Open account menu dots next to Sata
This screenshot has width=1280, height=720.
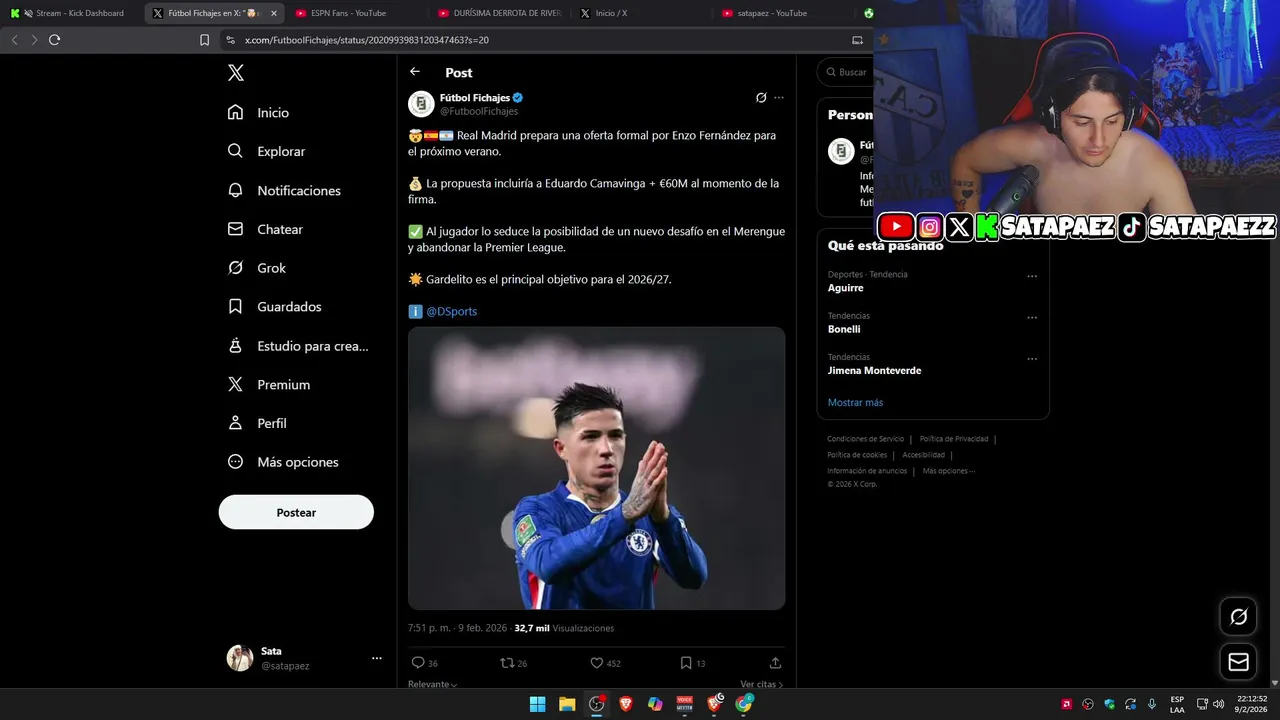(x=377, y=658)
